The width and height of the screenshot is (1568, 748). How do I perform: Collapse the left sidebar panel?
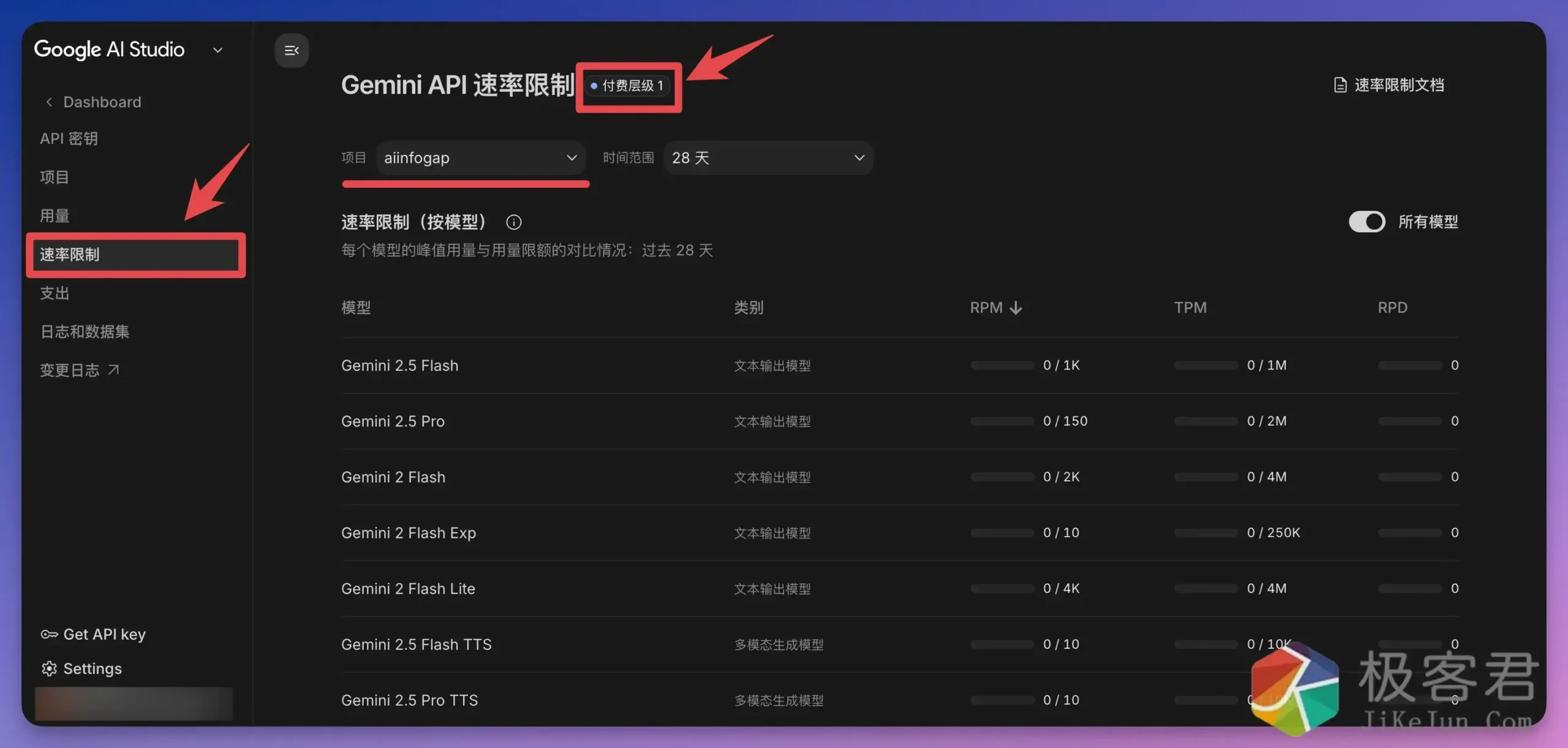(292, 51)
